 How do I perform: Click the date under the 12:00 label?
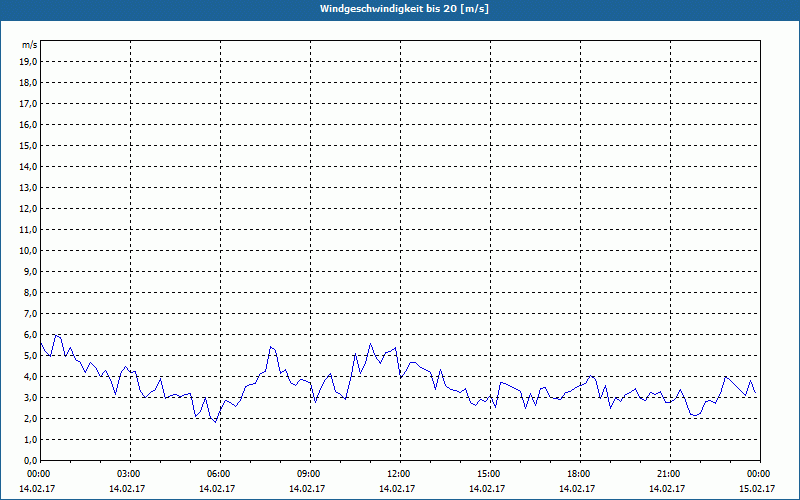397,488
